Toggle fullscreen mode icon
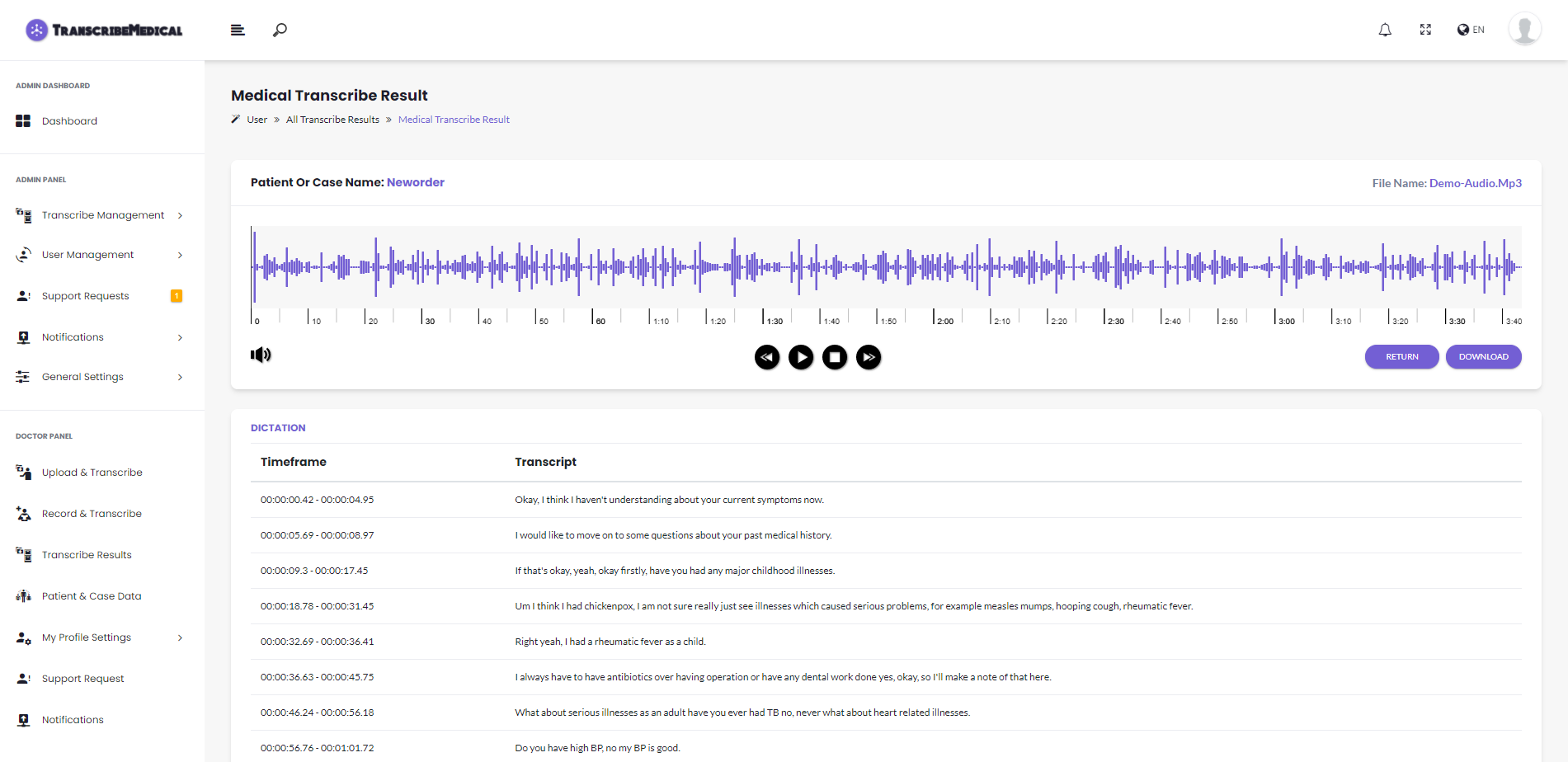1568x762 pixels. tap(1425, 30)
